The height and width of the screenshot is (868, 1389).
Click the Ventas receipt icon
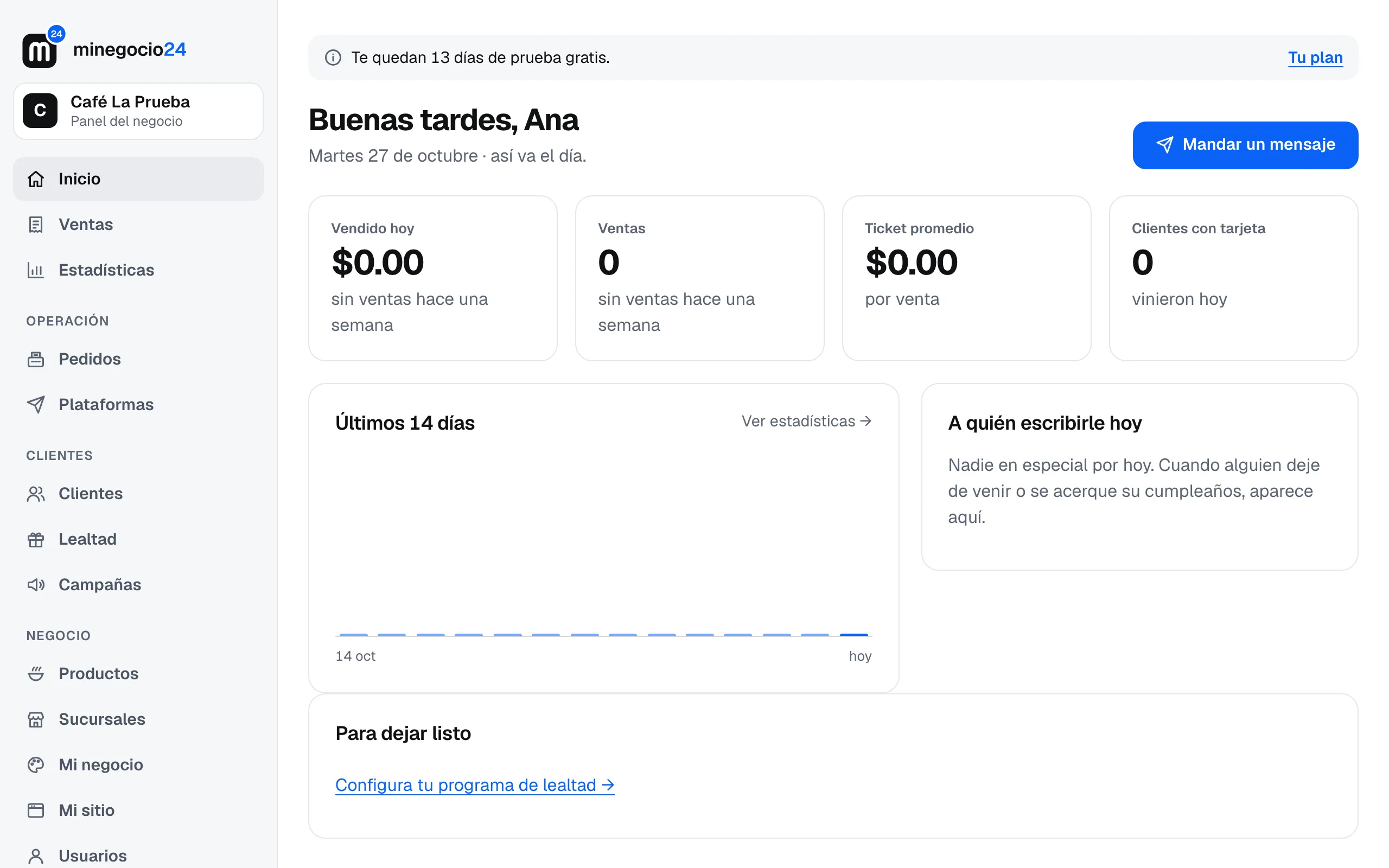coord(36,225)
